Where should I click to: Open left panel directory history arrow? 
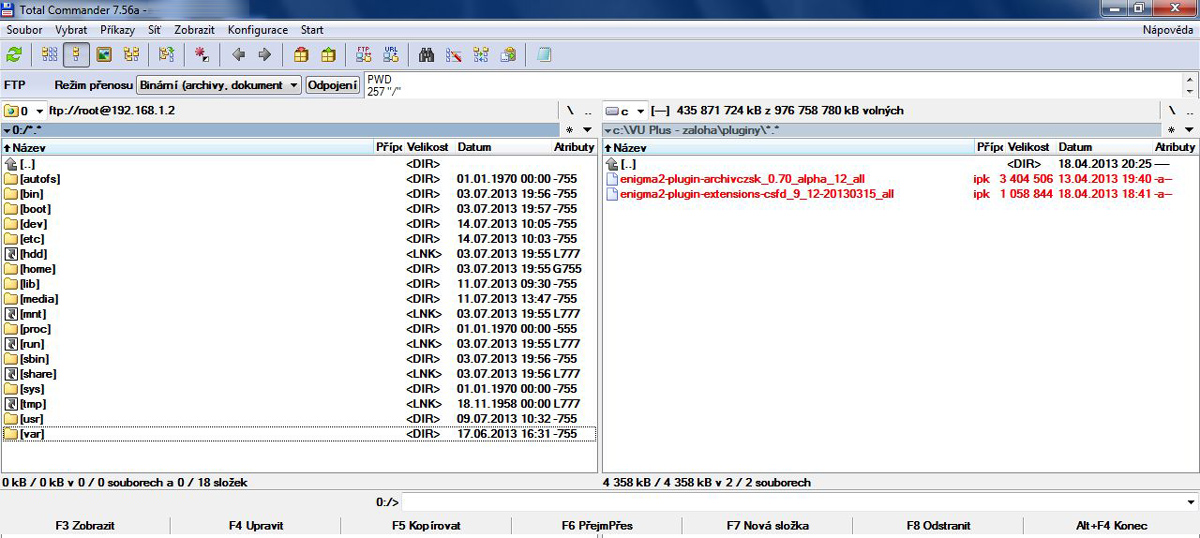tap(588, 130)
